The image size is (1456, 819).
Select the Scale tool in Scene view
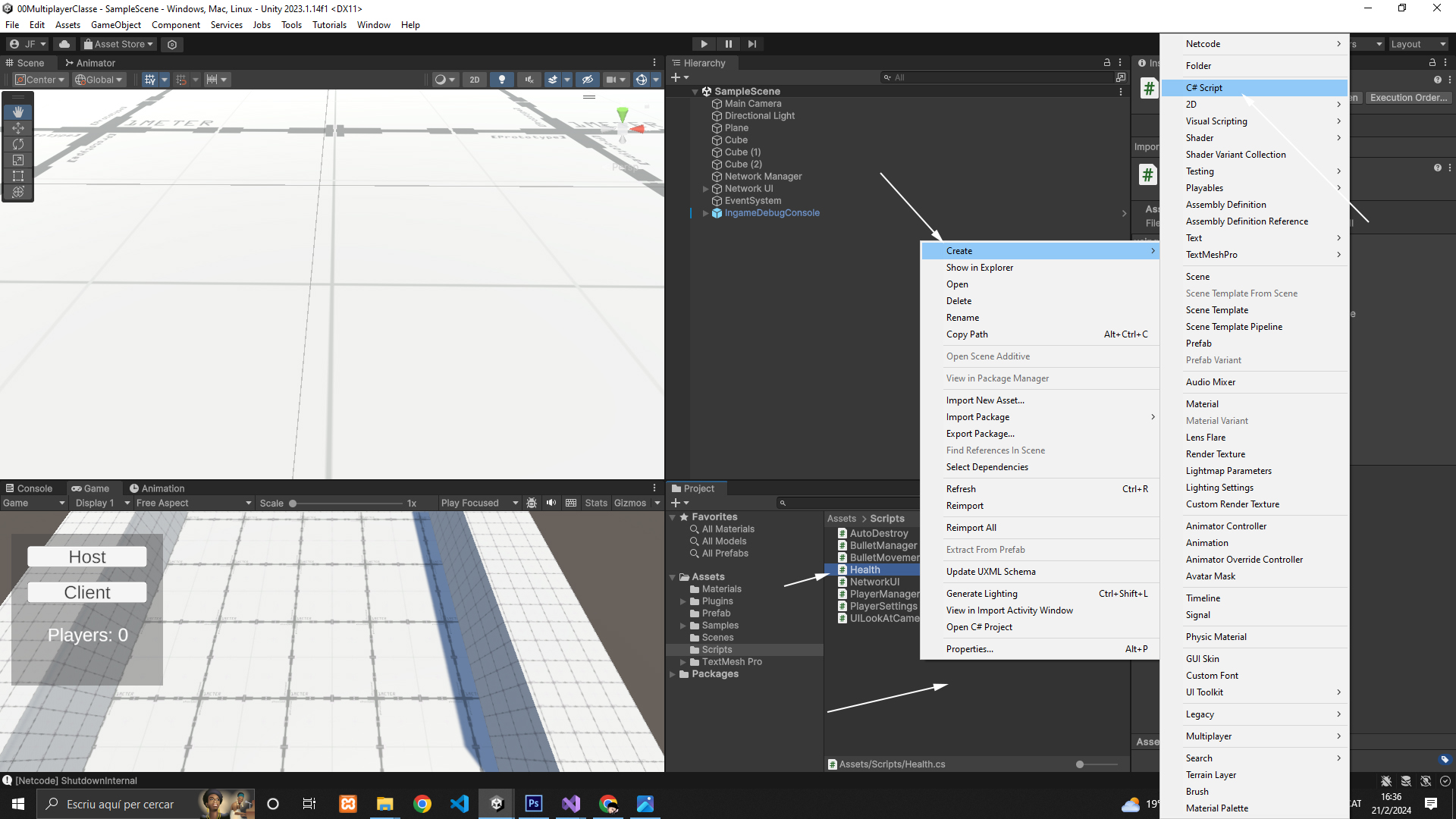click(18, 160)
